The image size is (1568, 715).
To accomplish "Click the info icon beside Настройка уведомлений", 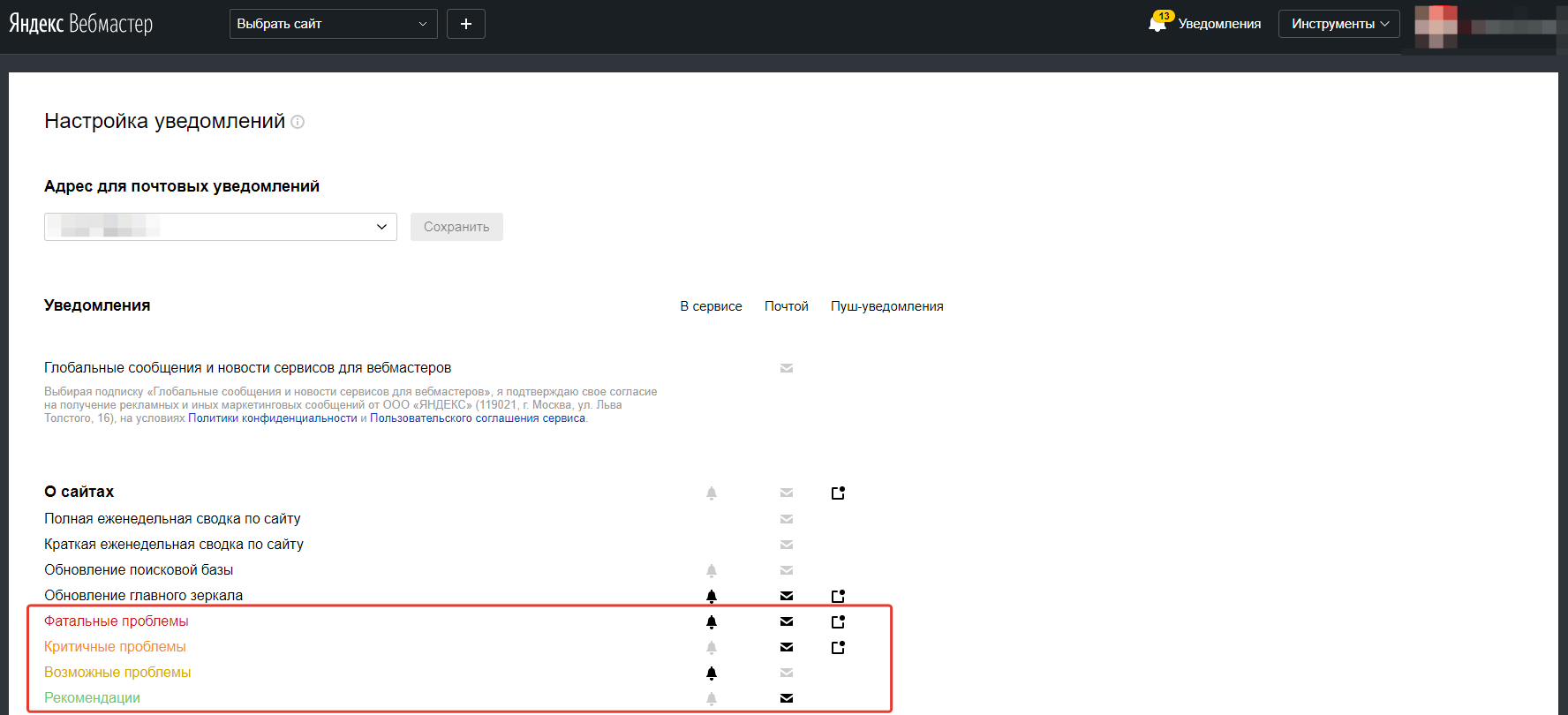I will click(x=298, y=122).
